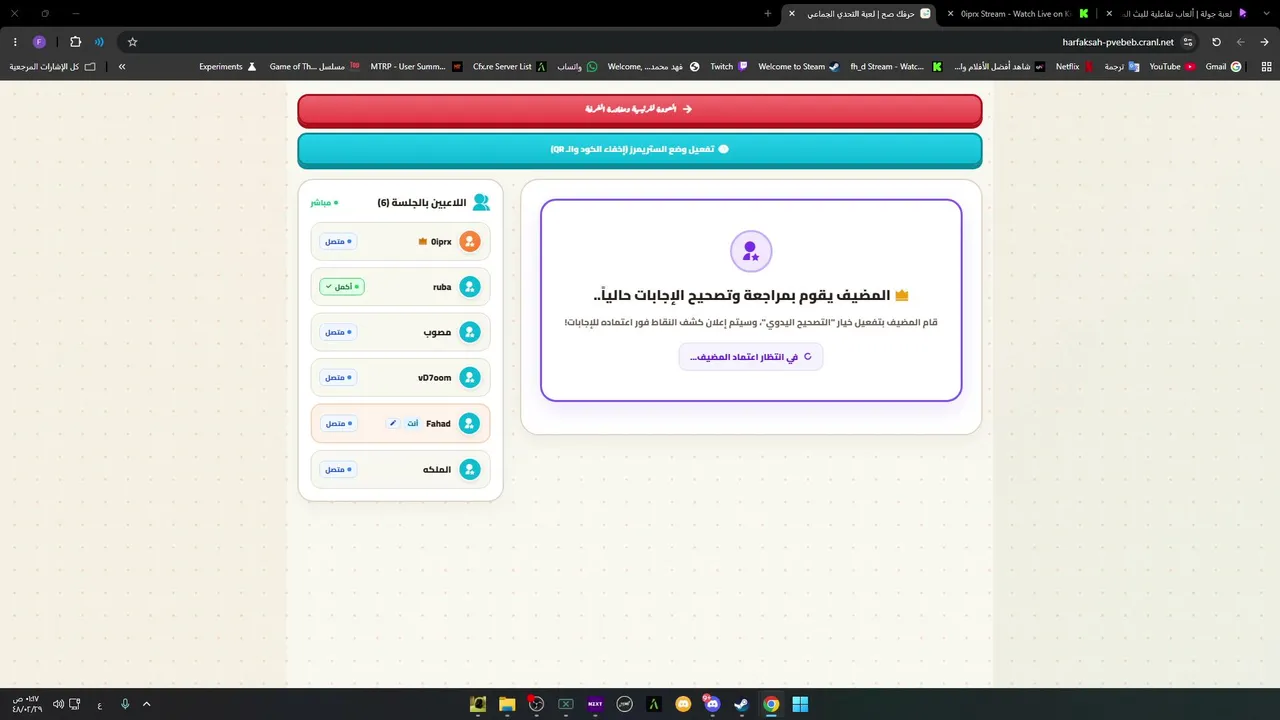Close the 'حرفك صح' tab

point(792,14)
